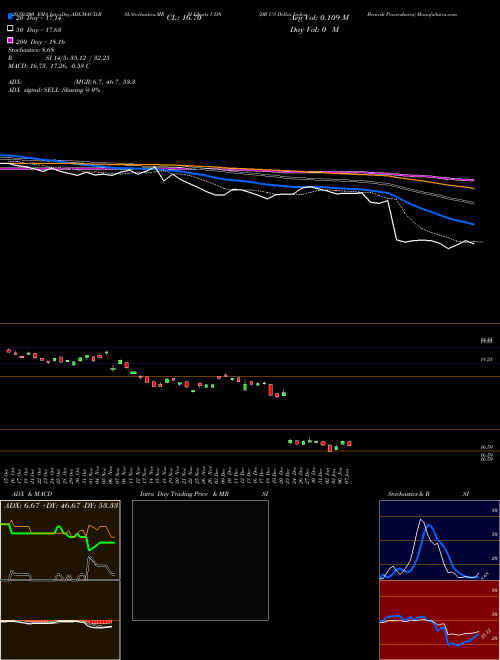Click the 'Intra Day Trading Price & MRSI' title

[204, 494]
